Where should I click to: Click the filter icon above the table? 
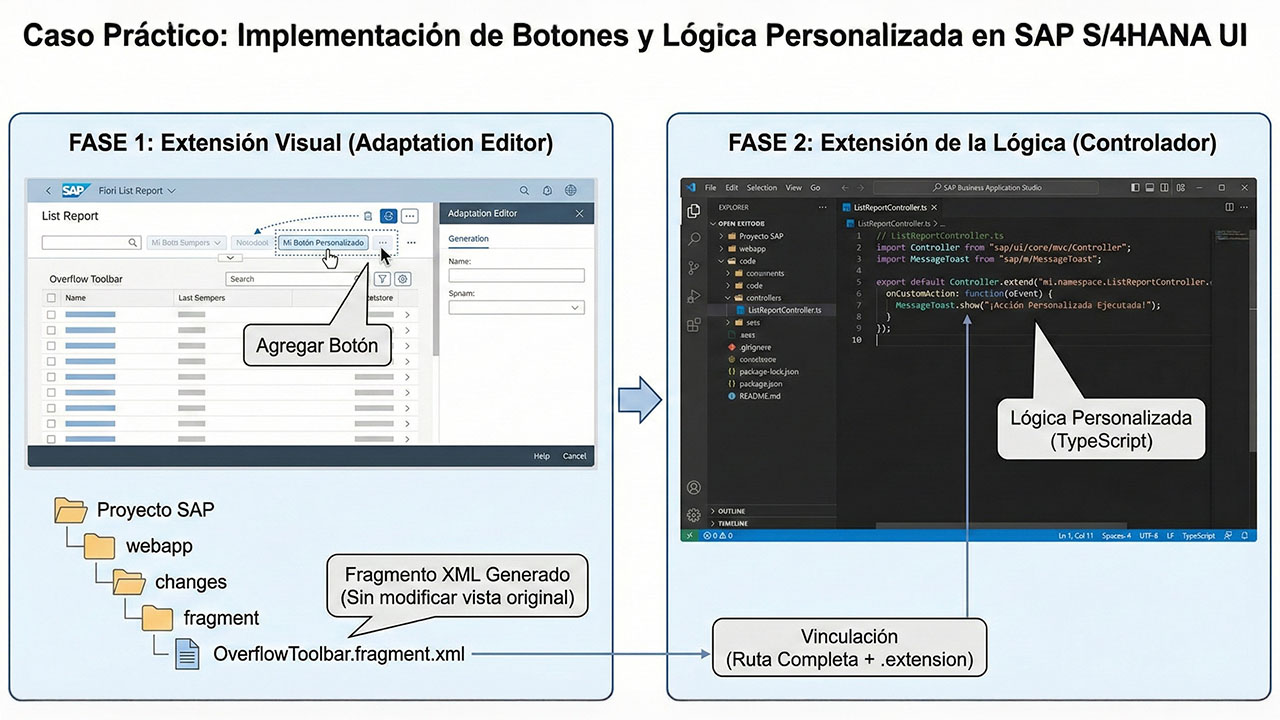coord(382,279)
